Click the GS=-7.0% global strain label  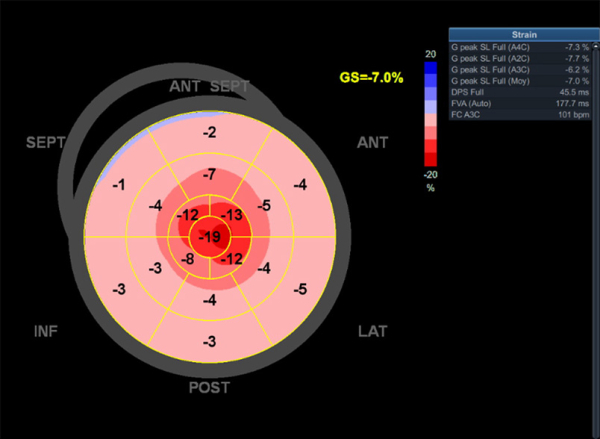371,76
